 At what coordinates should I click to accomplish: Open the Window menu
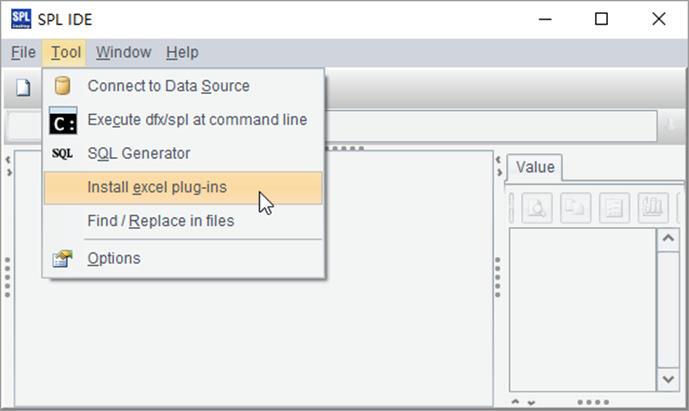coord(123,52)
